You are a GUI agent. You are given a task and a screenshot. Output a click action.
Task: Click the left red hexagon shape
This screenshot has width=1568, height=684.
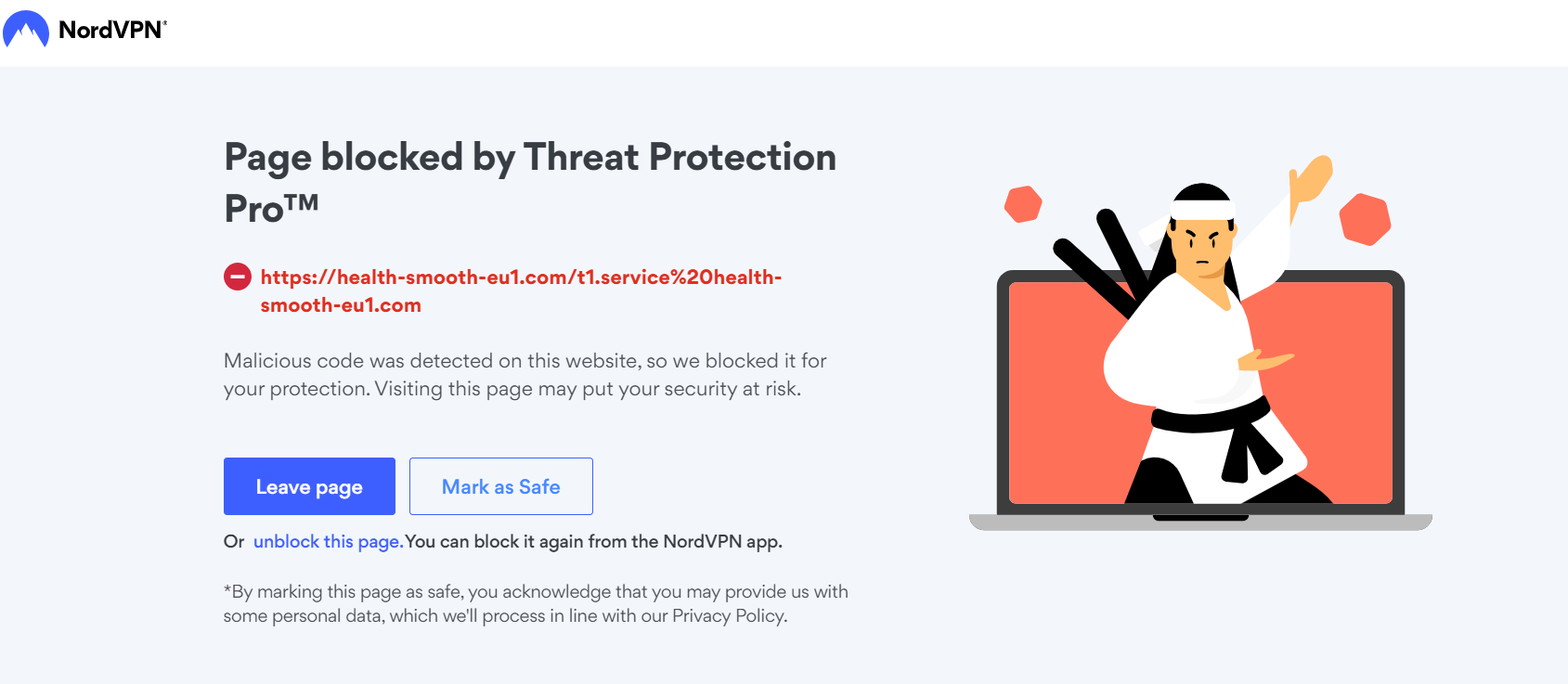[x=1023, y=204]
